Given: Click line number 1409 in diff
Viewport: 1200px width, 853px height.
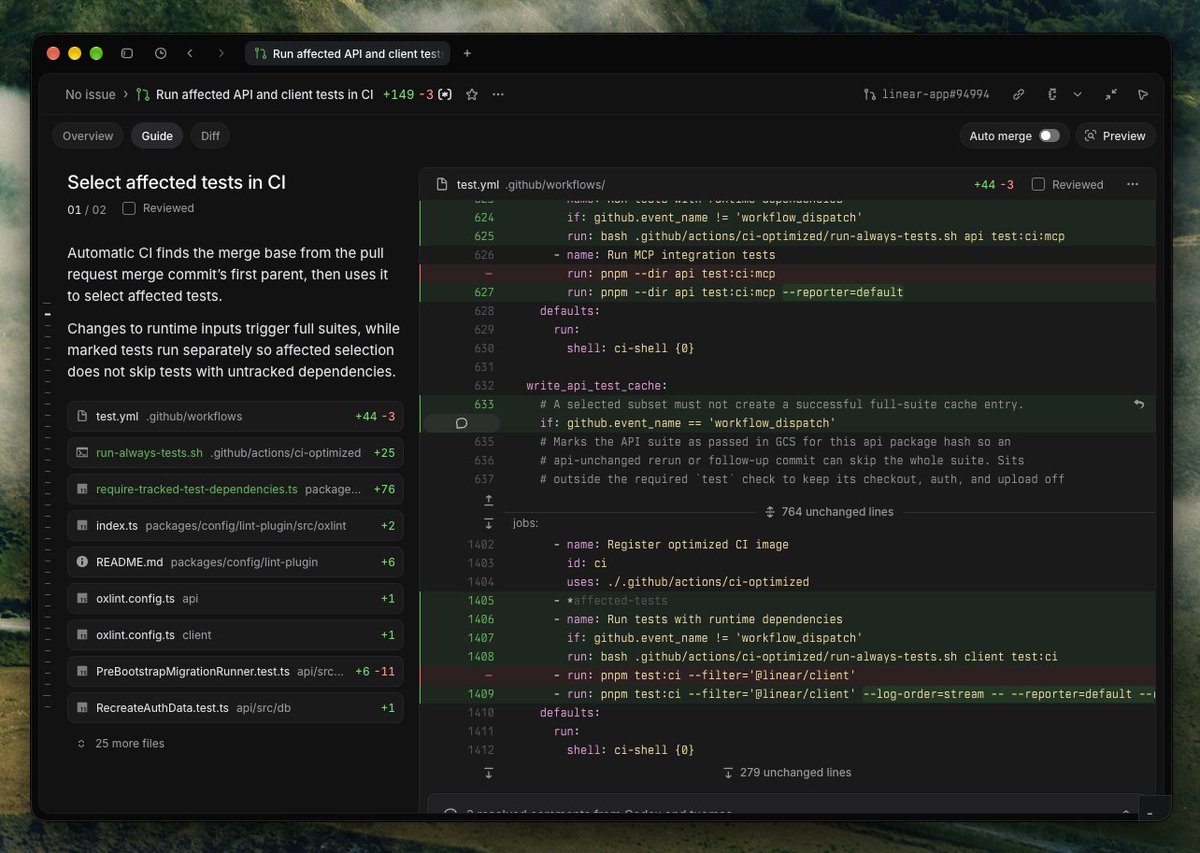Looking at the screenshot, I should click(x=480, y=694).
